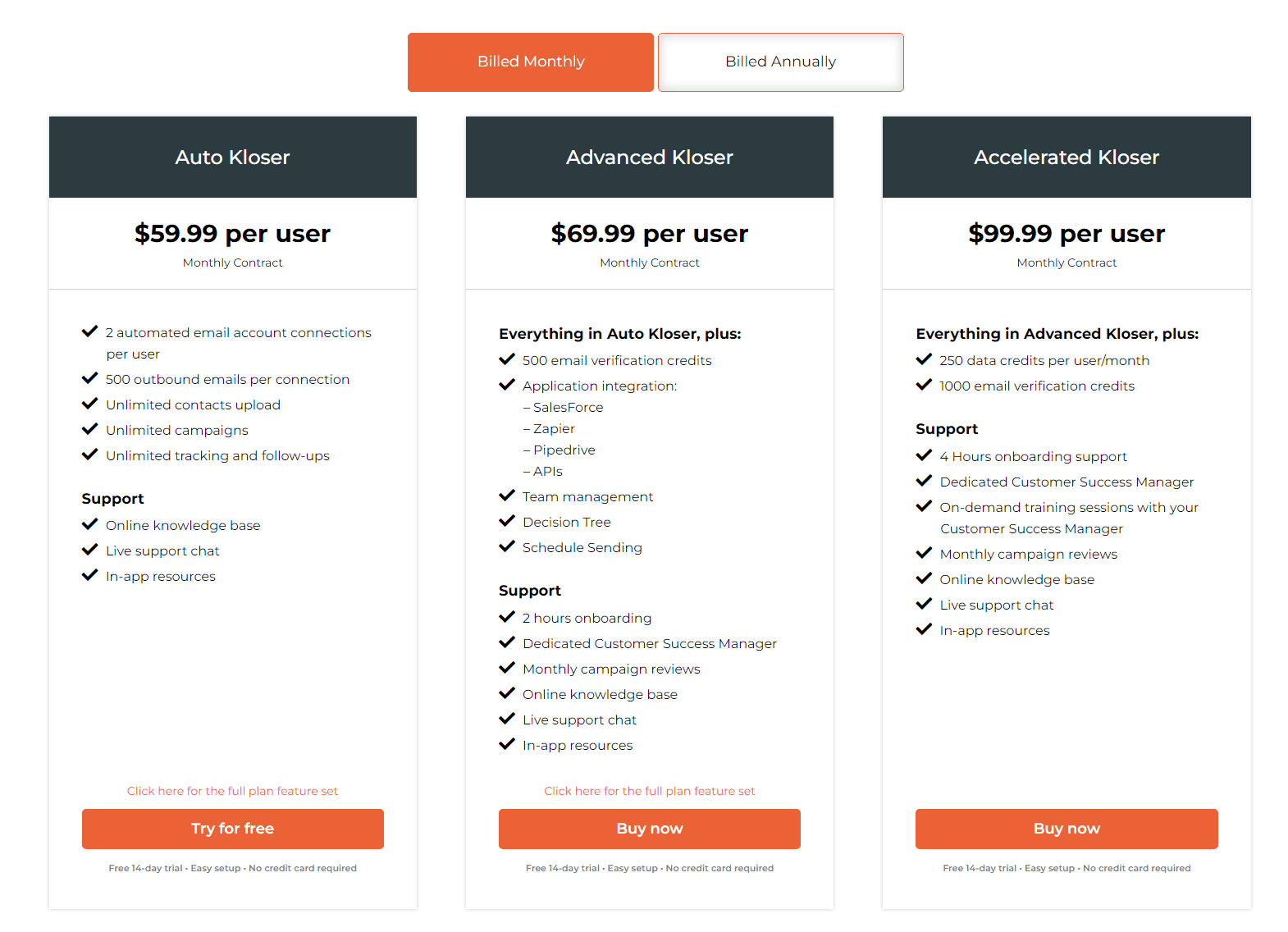Image resolution: width=1288 pixels, height=932 pixels.
Task: Click "Try for free" under Auto Kloser
Action: point(232,829)
